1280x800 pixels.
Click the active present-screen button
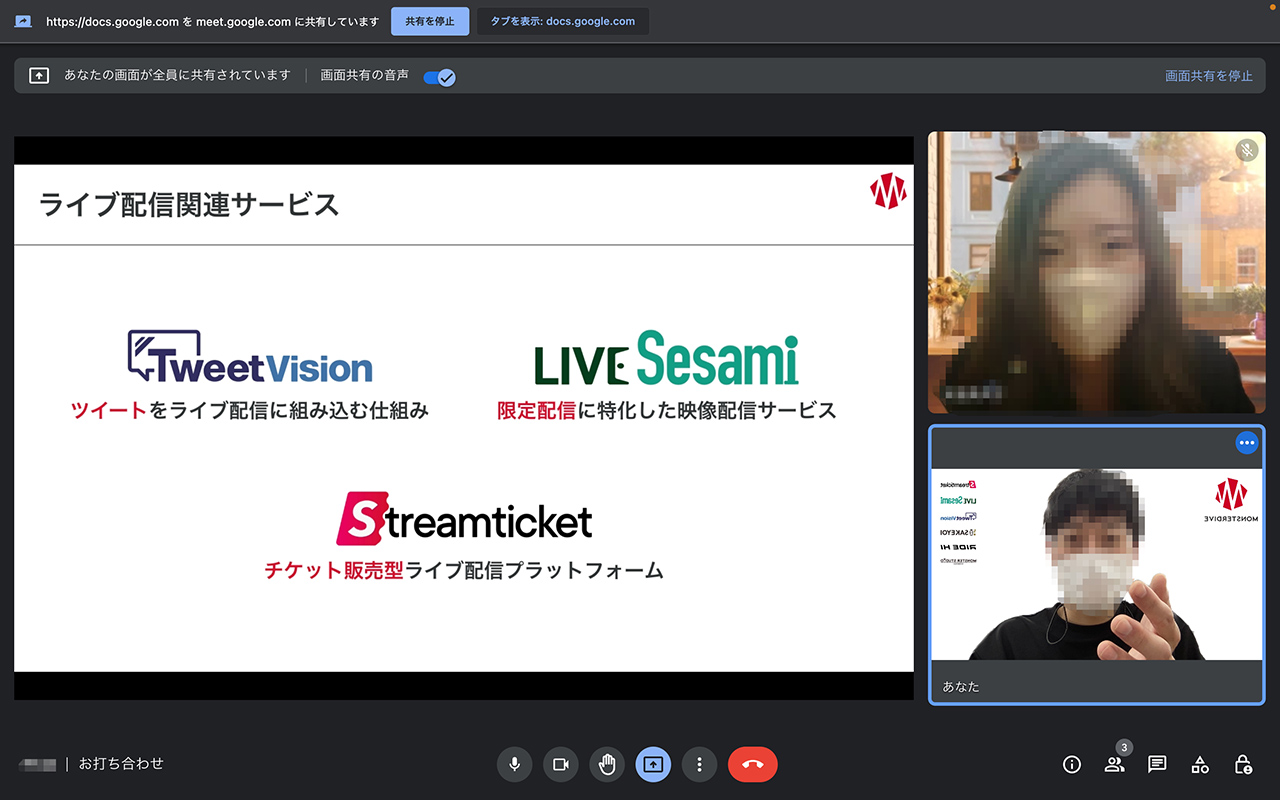tap(653, 764)
